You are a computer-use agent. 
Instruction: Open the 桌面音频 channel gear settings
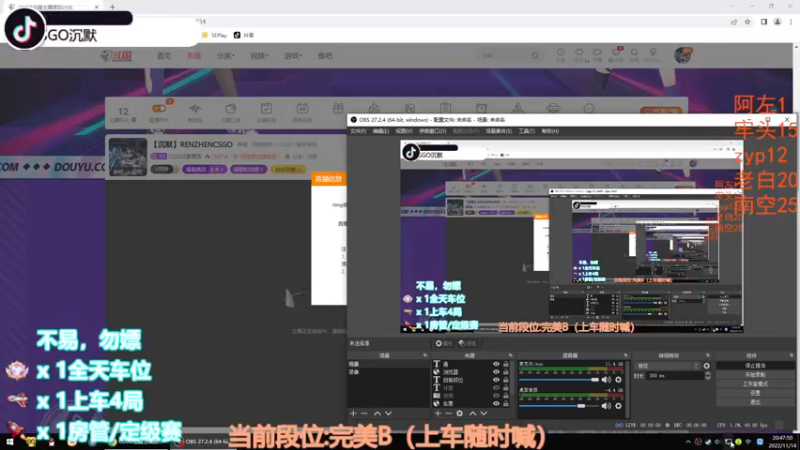(618, 406)
